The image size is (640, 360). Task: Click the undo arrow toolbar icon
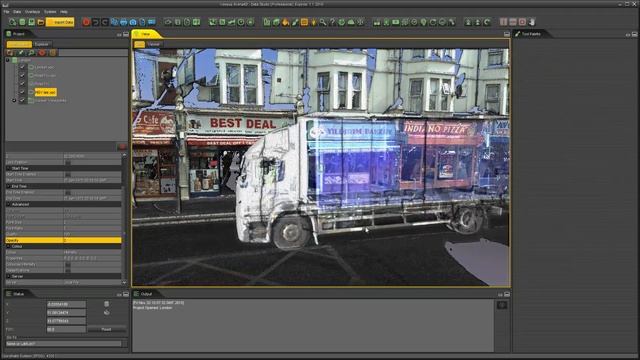click(96, 22)
